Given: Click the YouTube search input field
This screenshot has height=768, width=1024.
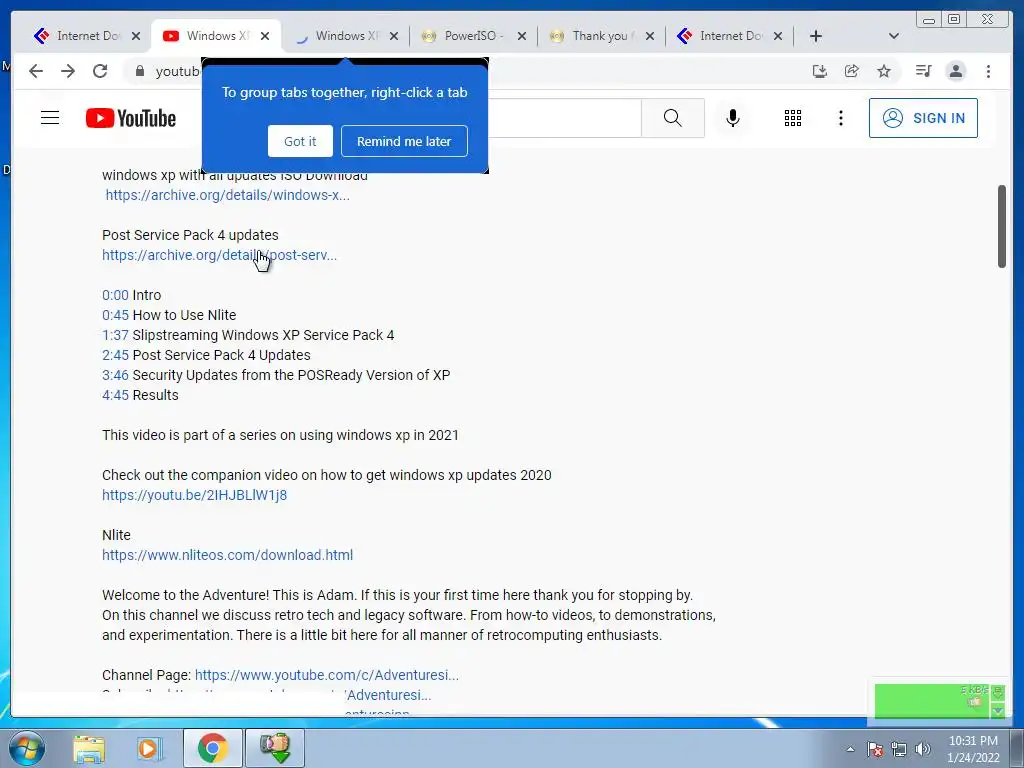Looking at the screenshot, I should [x=565, y=118].
